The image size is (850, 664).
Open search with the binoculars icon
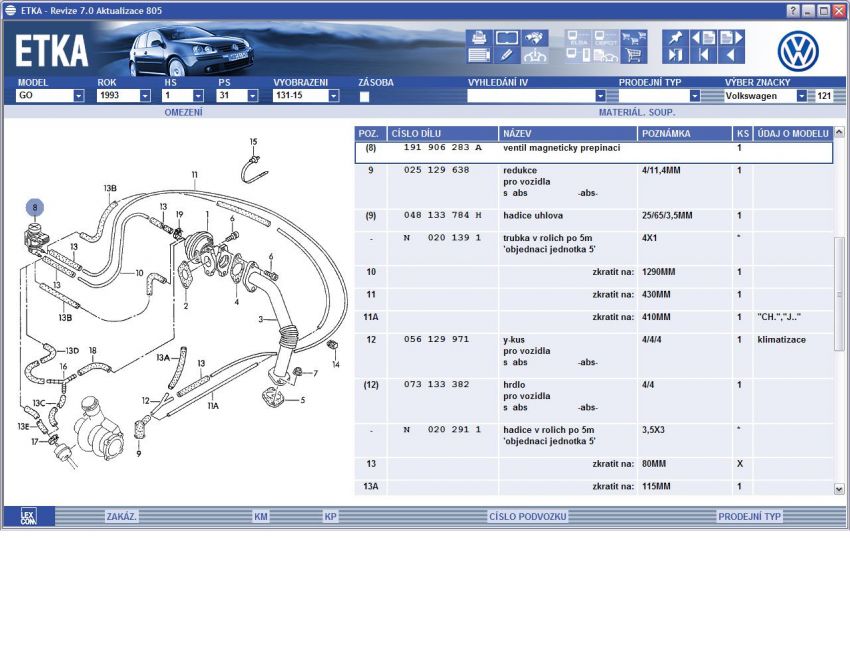[535, 38]
